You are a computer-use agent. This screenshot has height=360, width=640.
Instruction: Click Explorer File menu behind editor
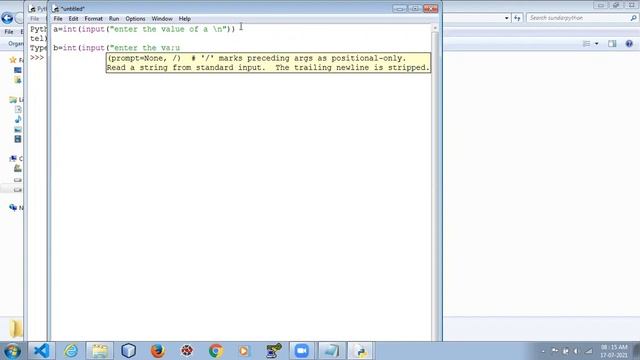(x=9, y=32)
